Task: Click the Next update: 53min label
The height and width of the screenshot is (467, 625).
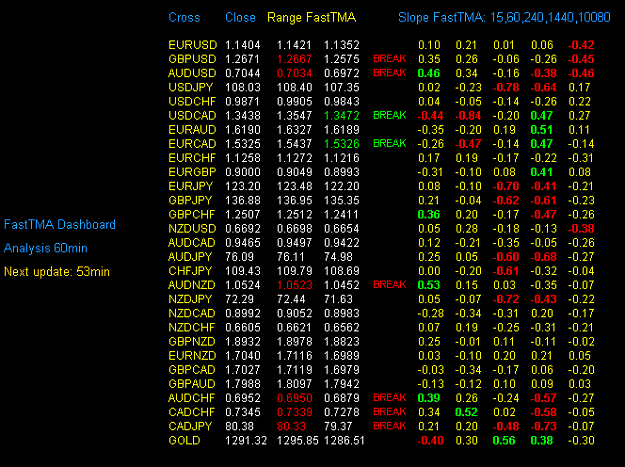Action: [57, 272]
